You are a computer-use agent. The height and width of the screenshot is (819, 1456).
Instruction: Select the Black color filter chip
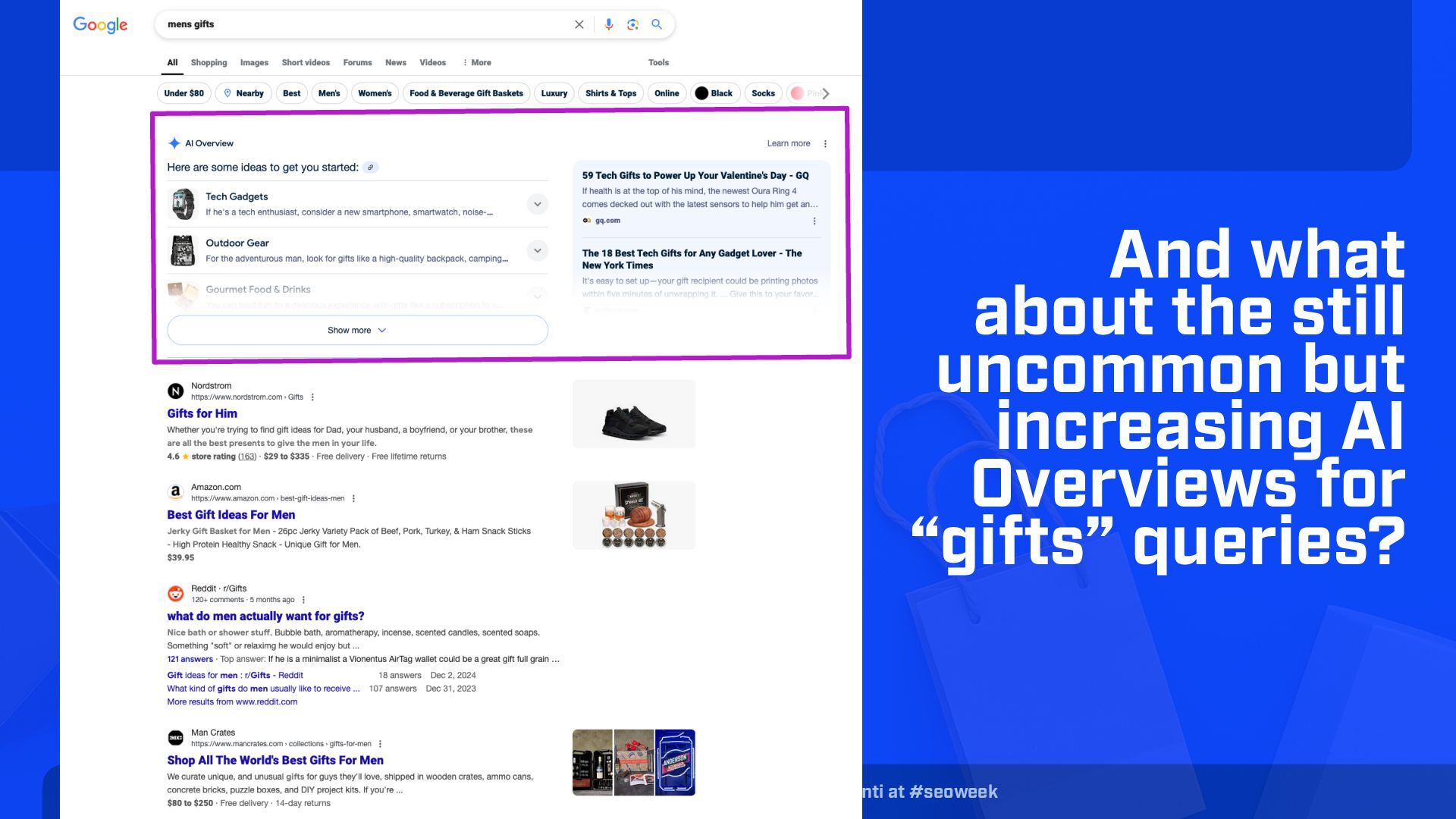click(714, 93)
